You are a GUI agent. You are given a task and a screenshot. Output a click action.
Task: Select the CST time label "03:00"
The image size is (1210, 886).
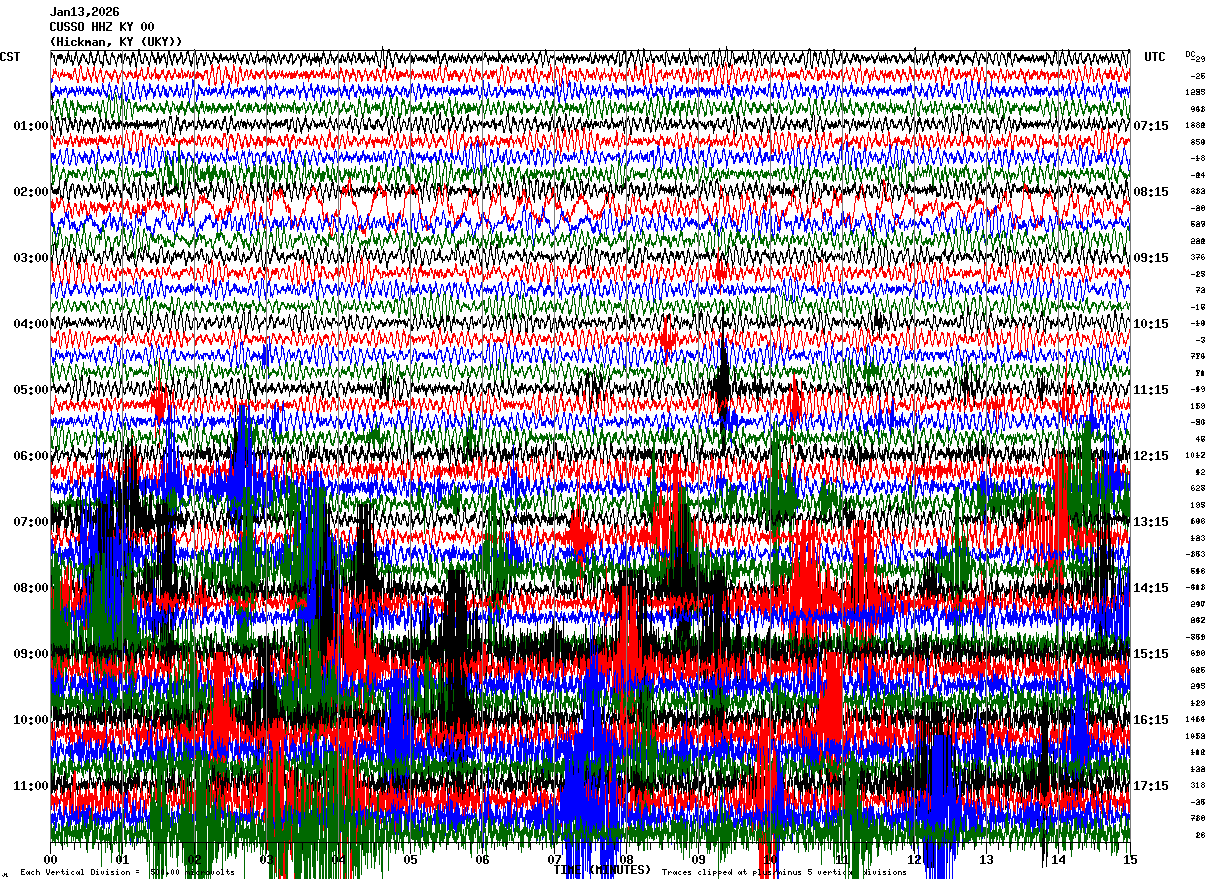coord(31,258)
